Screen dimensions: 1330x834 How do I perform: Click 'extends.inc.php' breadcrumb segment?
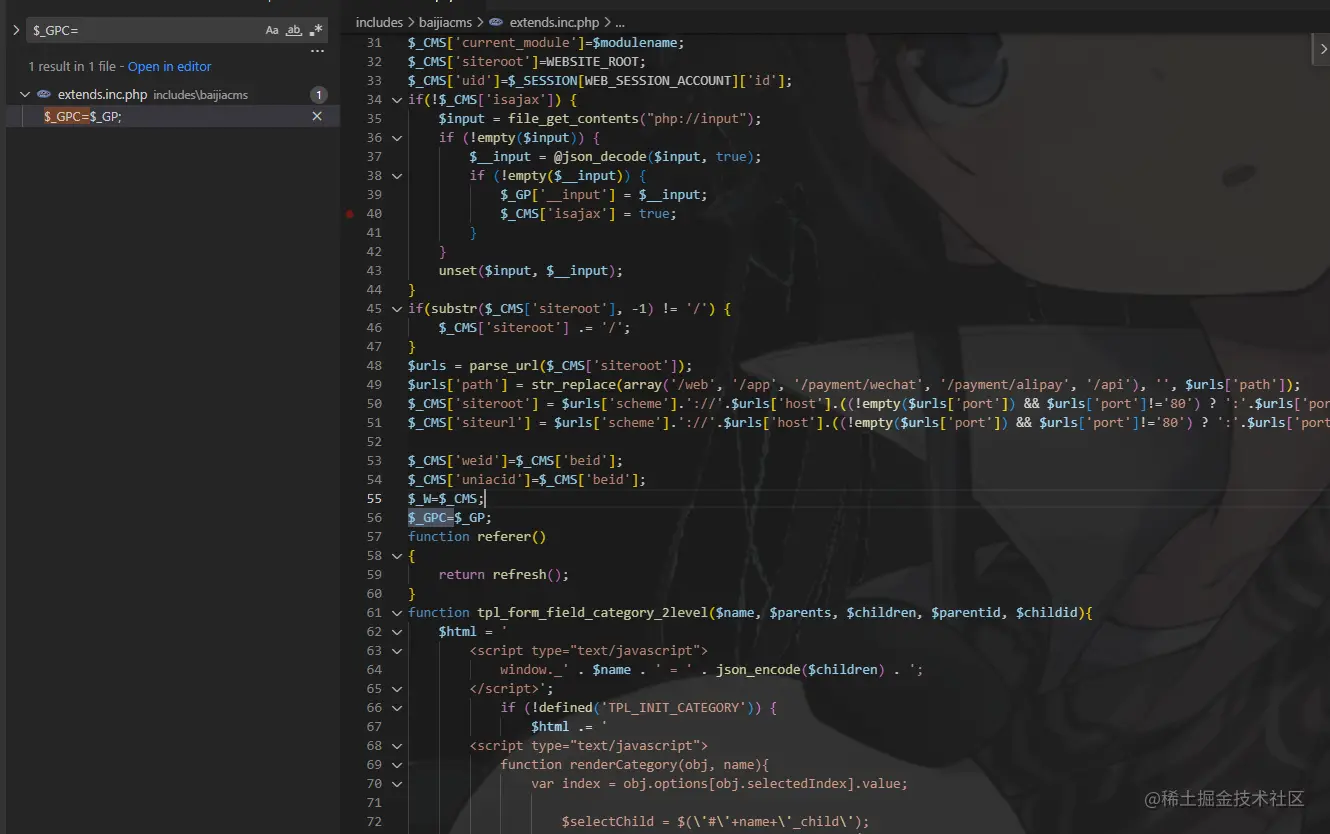tap(554, 22)
